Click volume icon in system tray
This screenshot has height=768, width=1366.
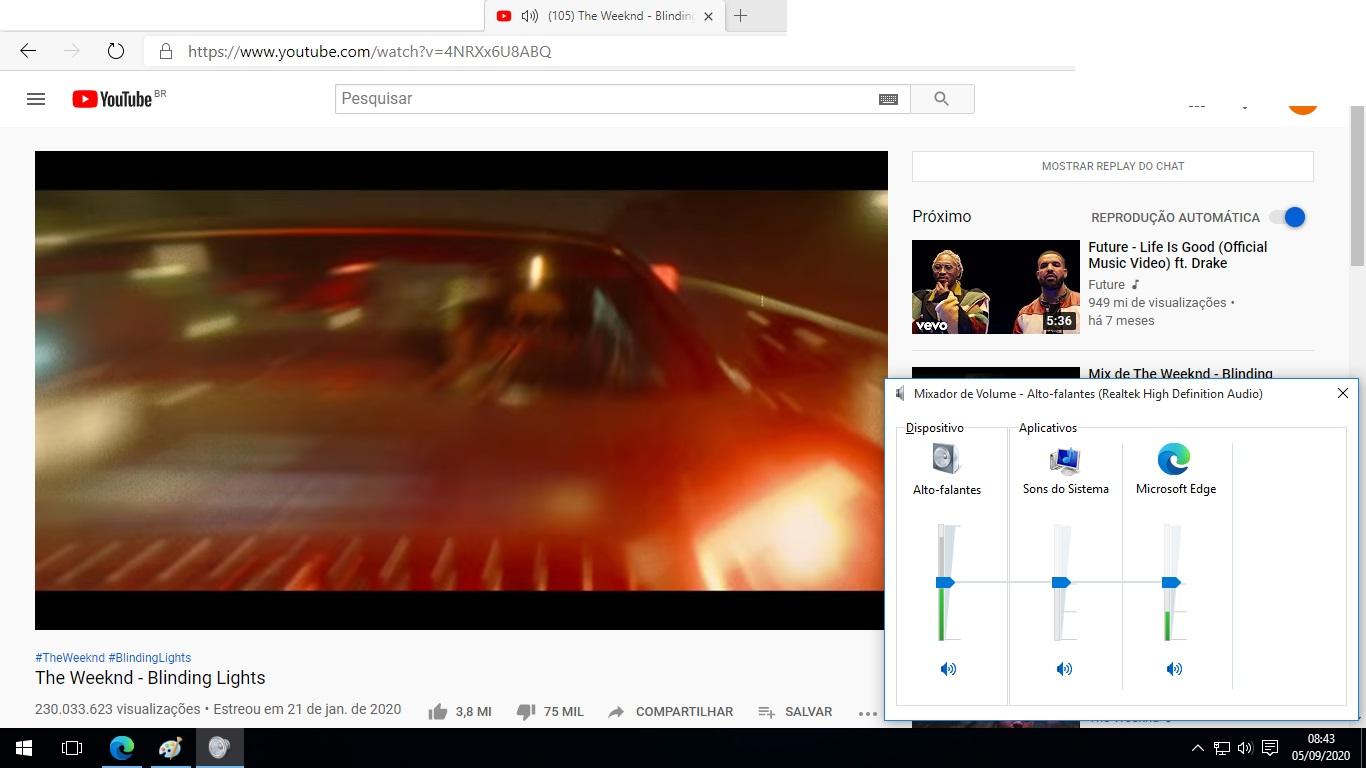(x=1245, y=748)
